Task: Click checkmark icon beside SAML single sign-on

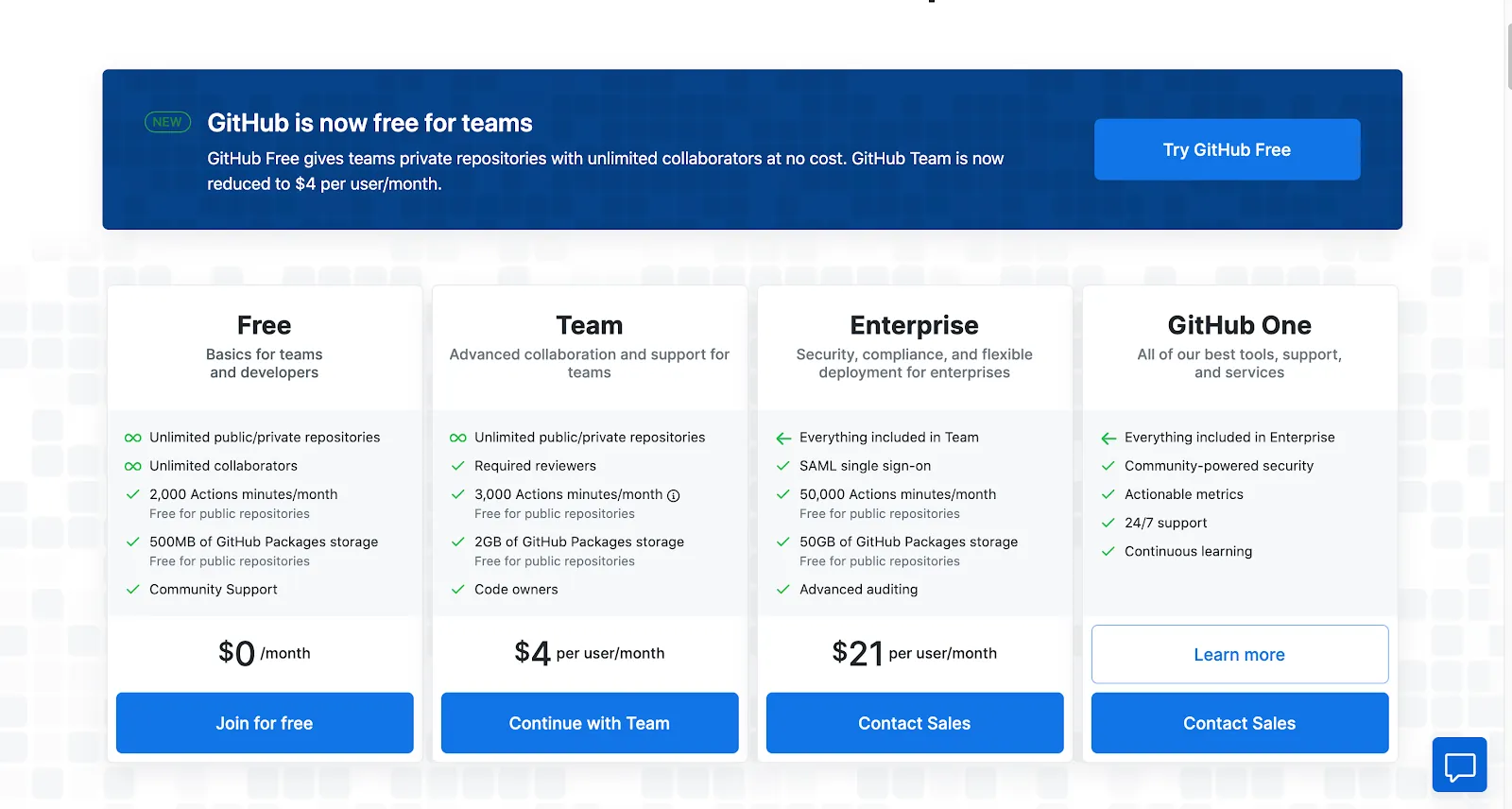Action: click(783, 466)
